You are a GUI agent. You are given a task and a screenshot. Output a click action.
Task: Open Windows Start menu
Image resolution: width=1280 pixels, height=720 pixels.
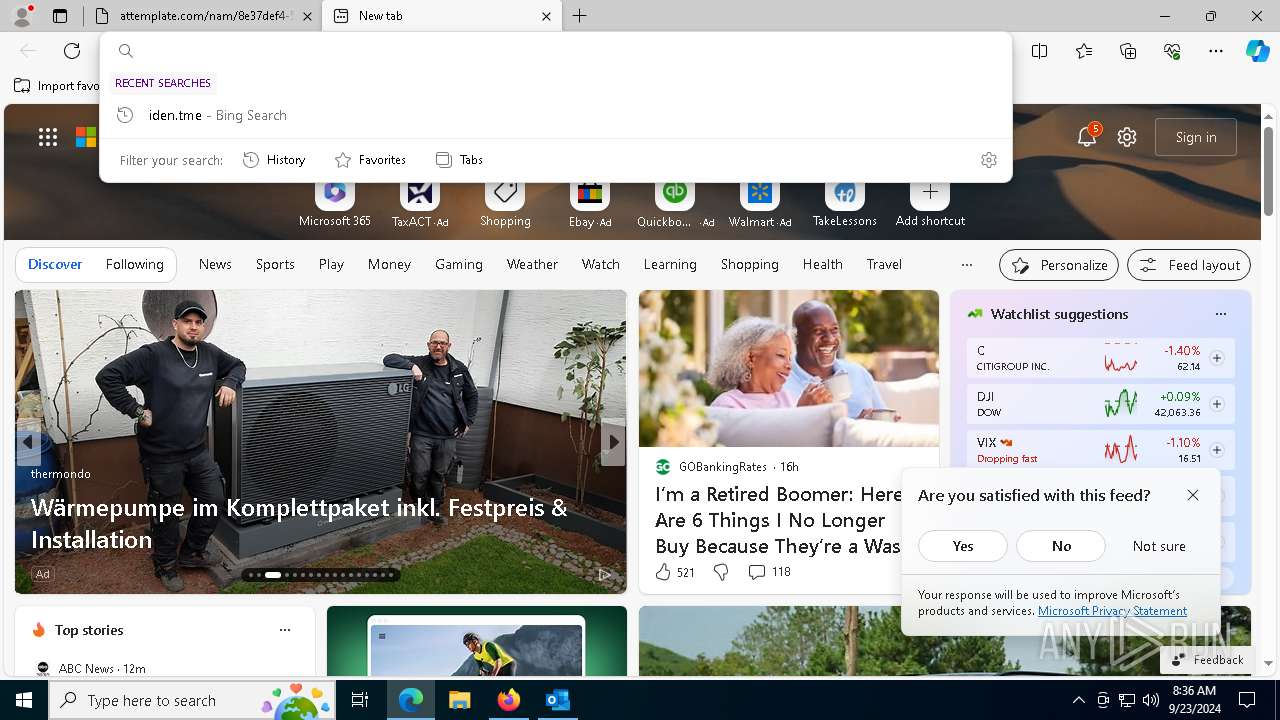(x=24, y=700)
